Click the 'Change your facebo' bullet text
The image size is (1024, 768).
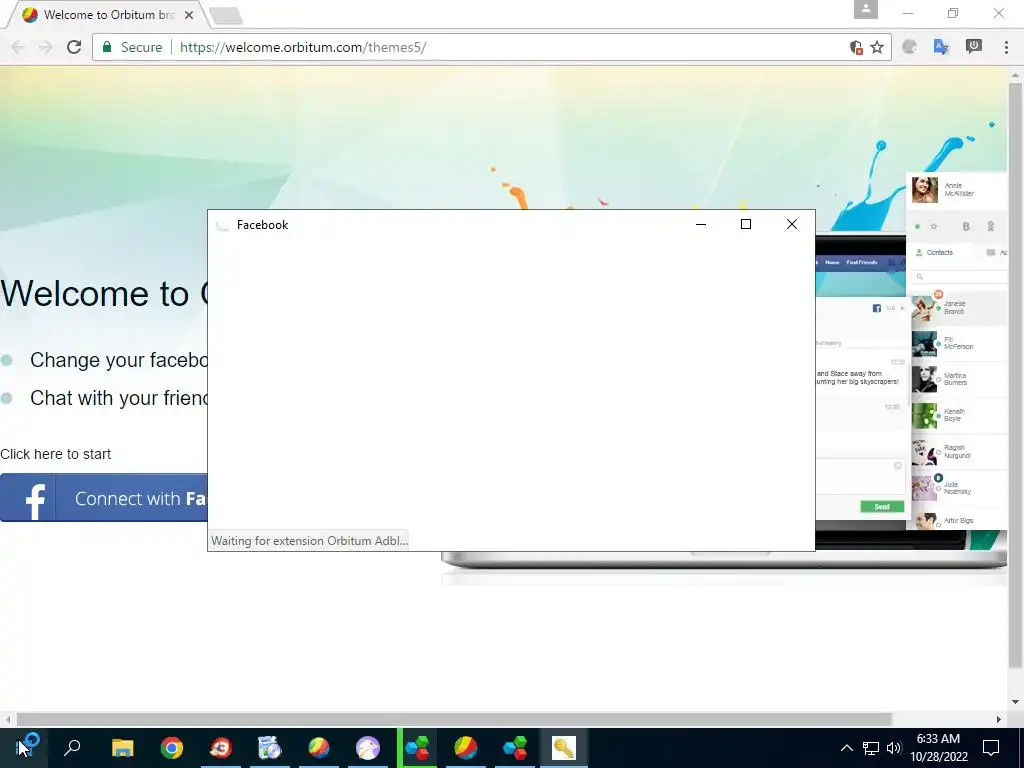119,360
